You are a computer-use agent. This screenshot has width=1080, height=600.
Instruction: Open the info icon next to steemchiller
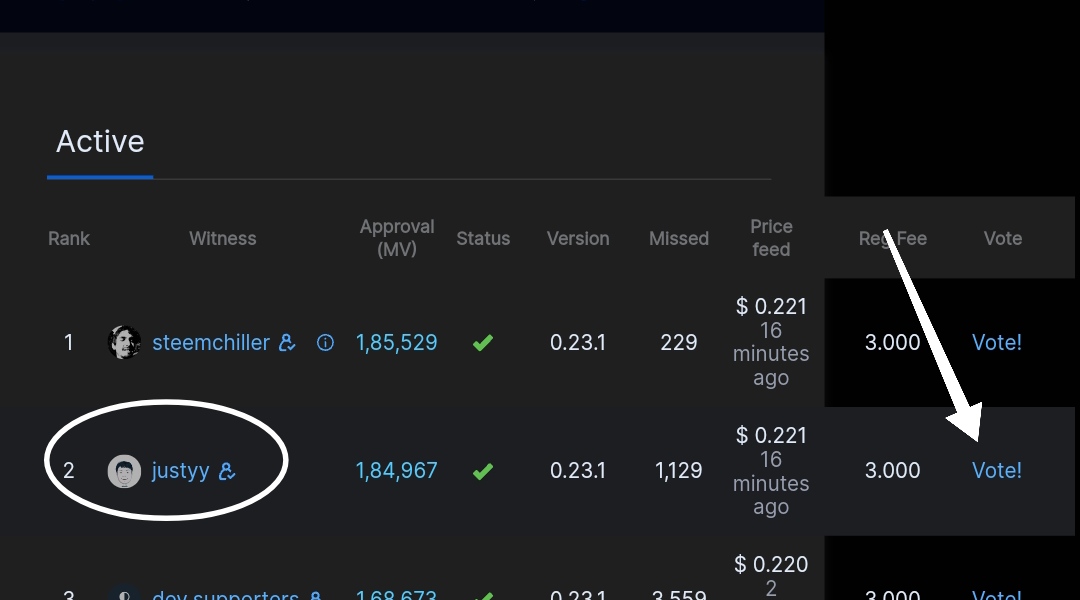click(325, 342)
